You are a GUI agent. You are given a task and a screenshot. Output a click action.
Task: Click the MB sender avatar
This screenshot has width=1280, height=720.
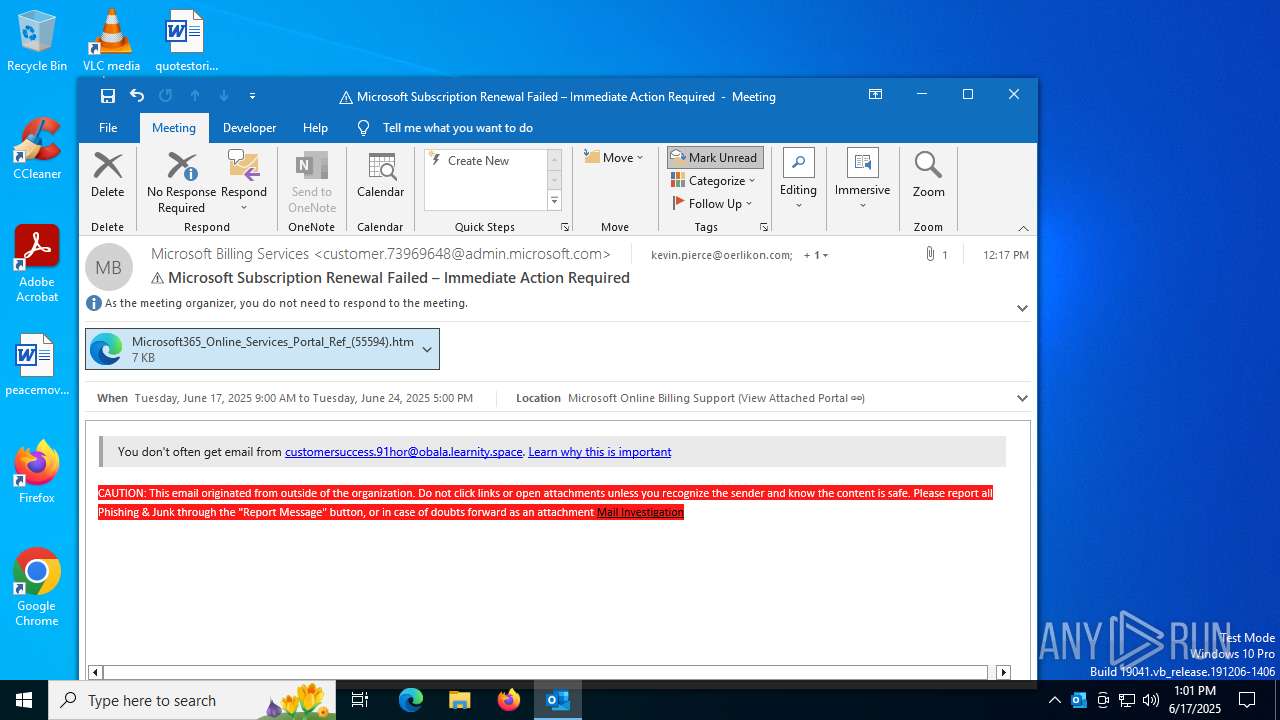pos(109,267)
